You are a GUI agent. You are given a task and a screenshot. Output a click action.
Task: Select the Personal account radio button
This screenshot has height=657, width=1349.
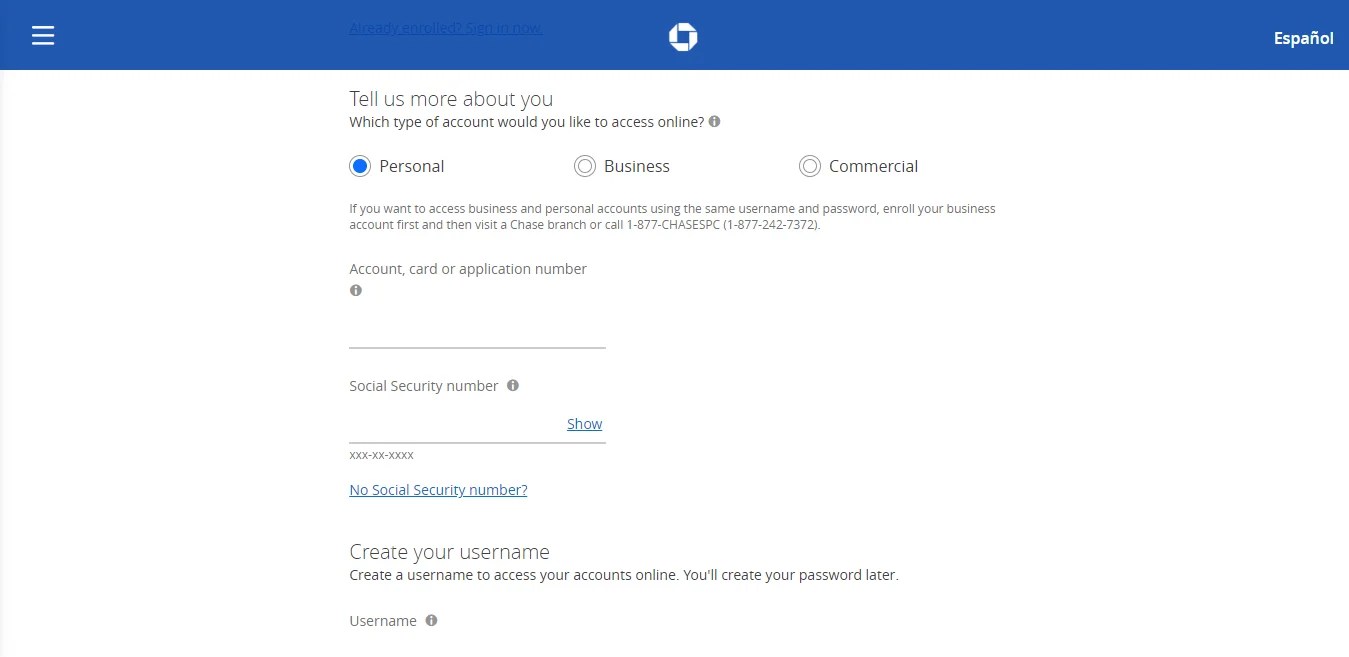(359, 166)
